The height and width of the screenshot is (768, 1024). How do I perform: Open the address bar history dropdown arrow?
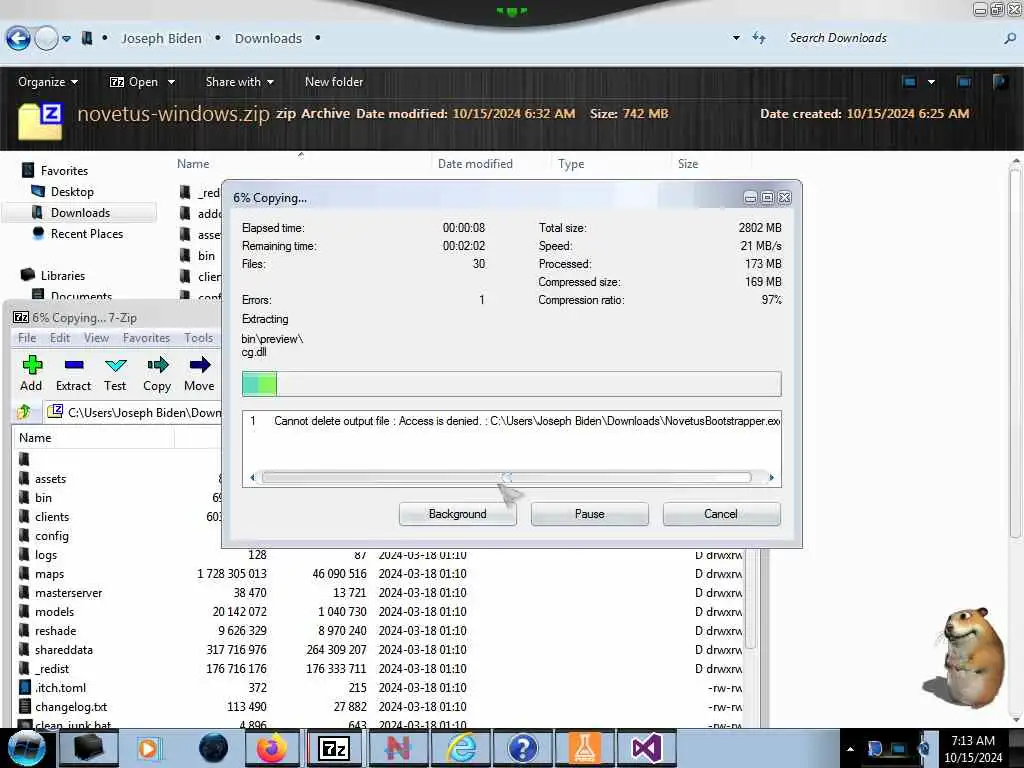737,38
